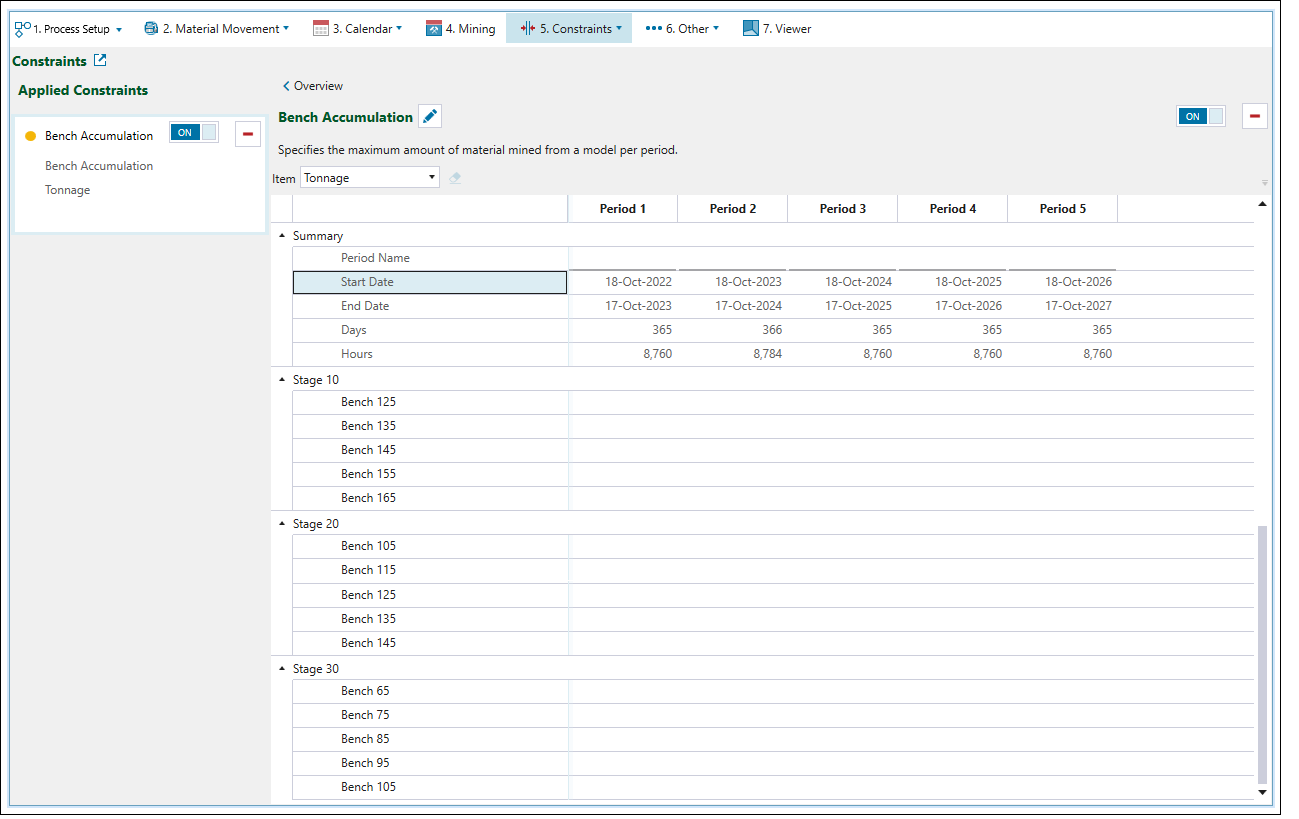This screenshot has width=1299, height=819.
Task: Open the 2. Material Movement menu
Action: [x=217, y=29]
